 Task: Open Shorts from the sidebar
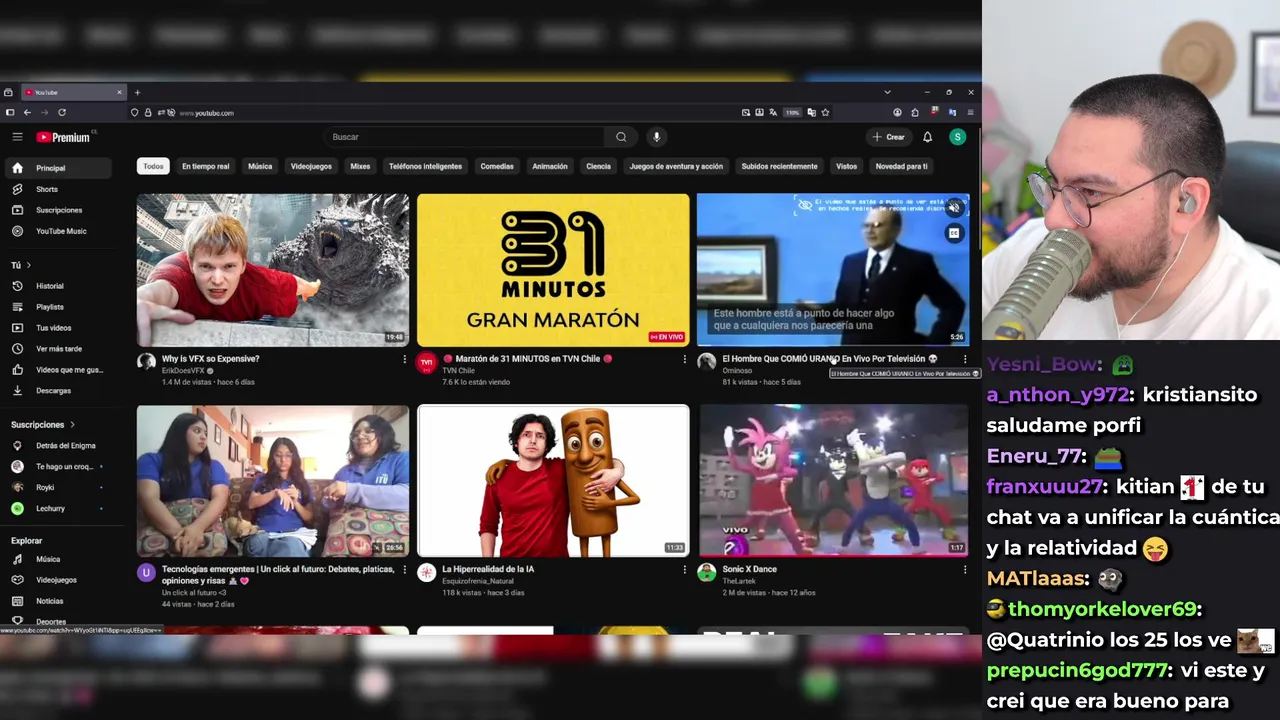point(56,189)
